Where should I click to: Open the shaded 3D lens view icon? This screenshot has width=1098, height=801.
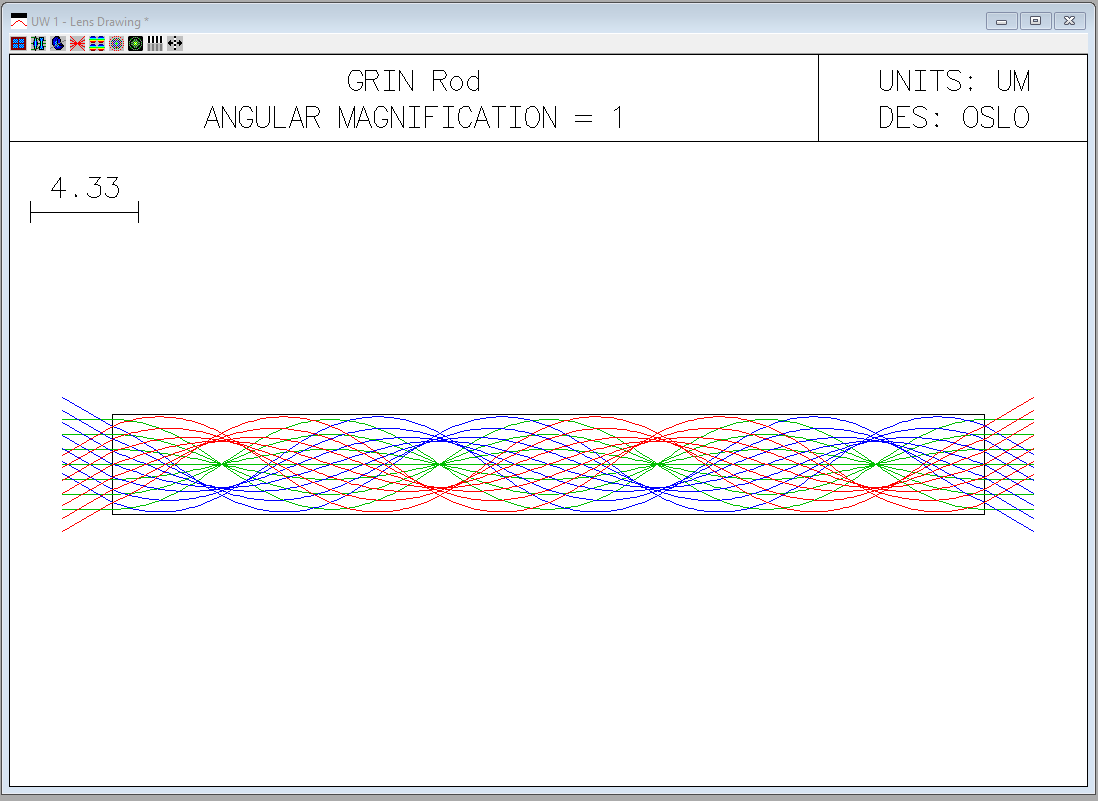coord(58,43)
